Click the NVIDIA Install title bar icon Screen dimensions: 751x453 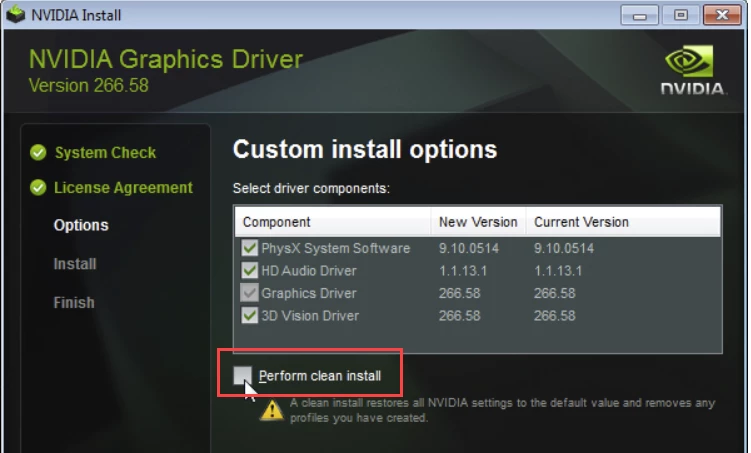tap(16, 14)
